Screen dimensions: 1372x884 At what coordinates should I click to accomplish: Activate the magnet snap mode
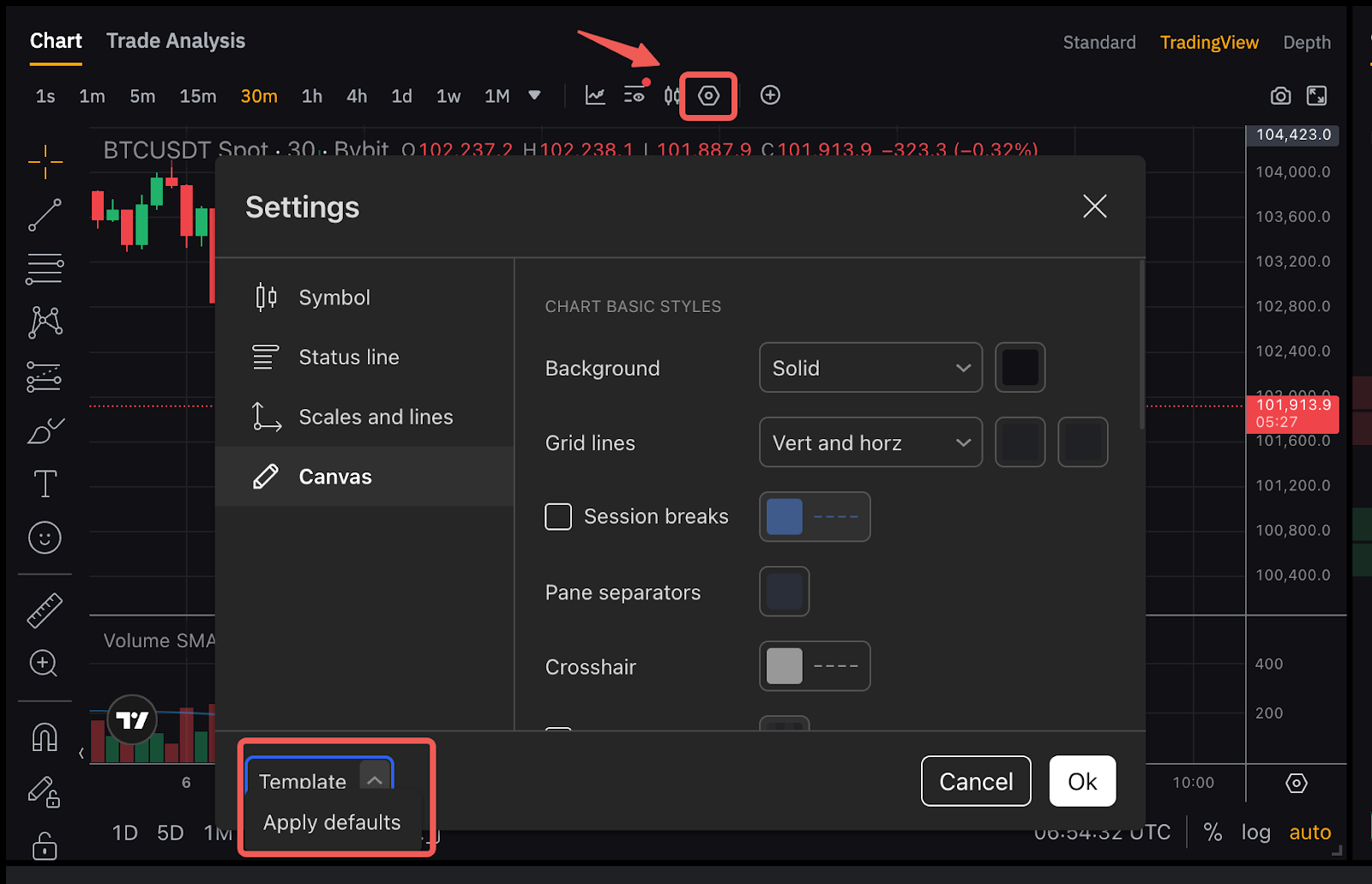(x=45, y=737)
